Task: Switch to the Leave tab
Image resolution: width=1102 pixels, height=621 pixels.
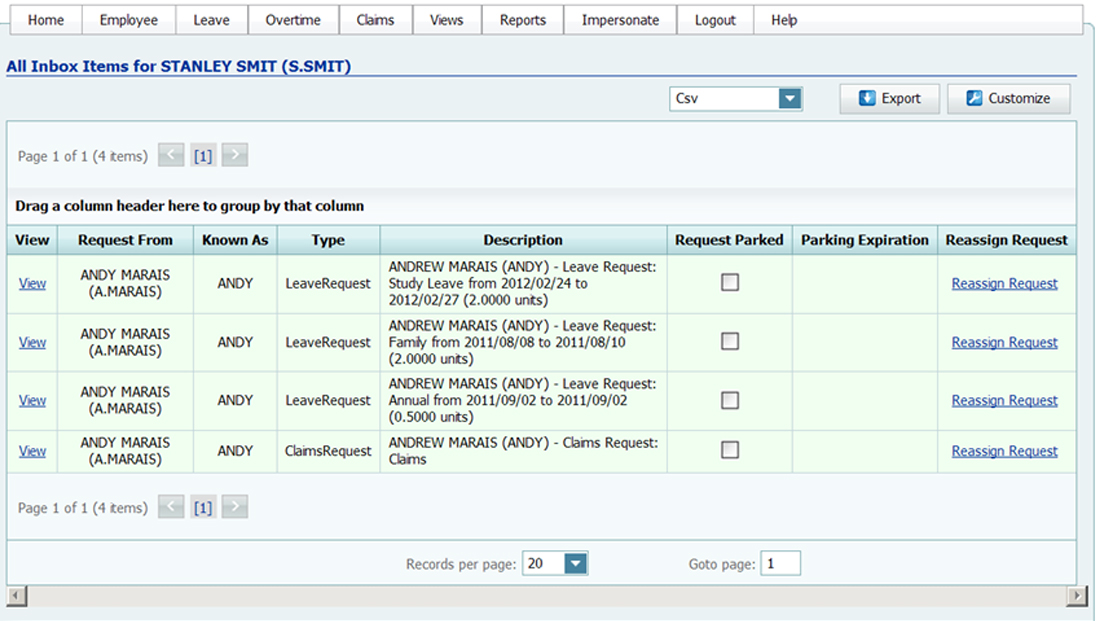Action: (211, 19)
